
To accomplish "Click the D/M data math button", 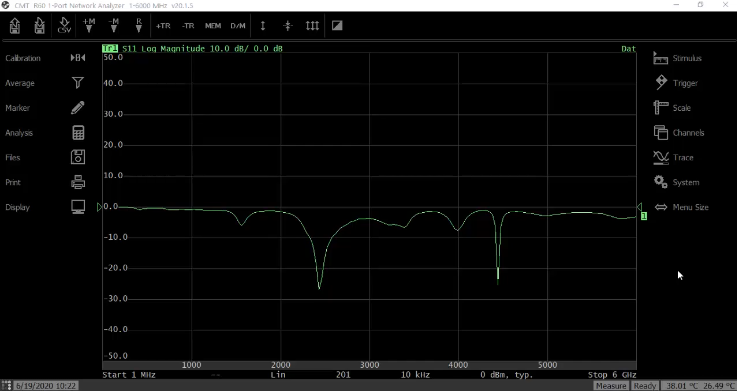I will pos(238,26).
